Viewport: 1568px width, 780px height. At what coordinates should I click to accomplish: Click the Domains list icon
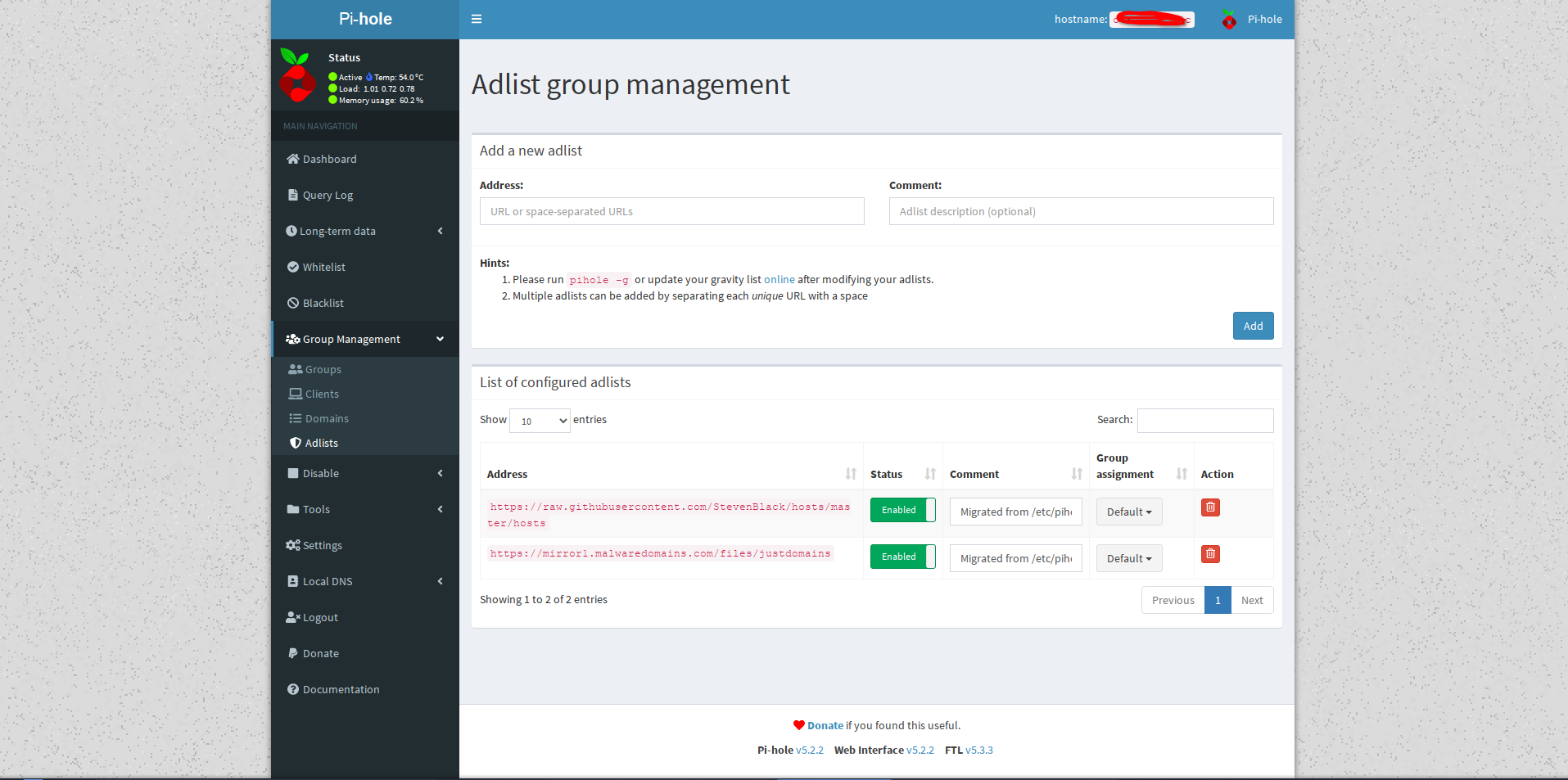(296, 418)
